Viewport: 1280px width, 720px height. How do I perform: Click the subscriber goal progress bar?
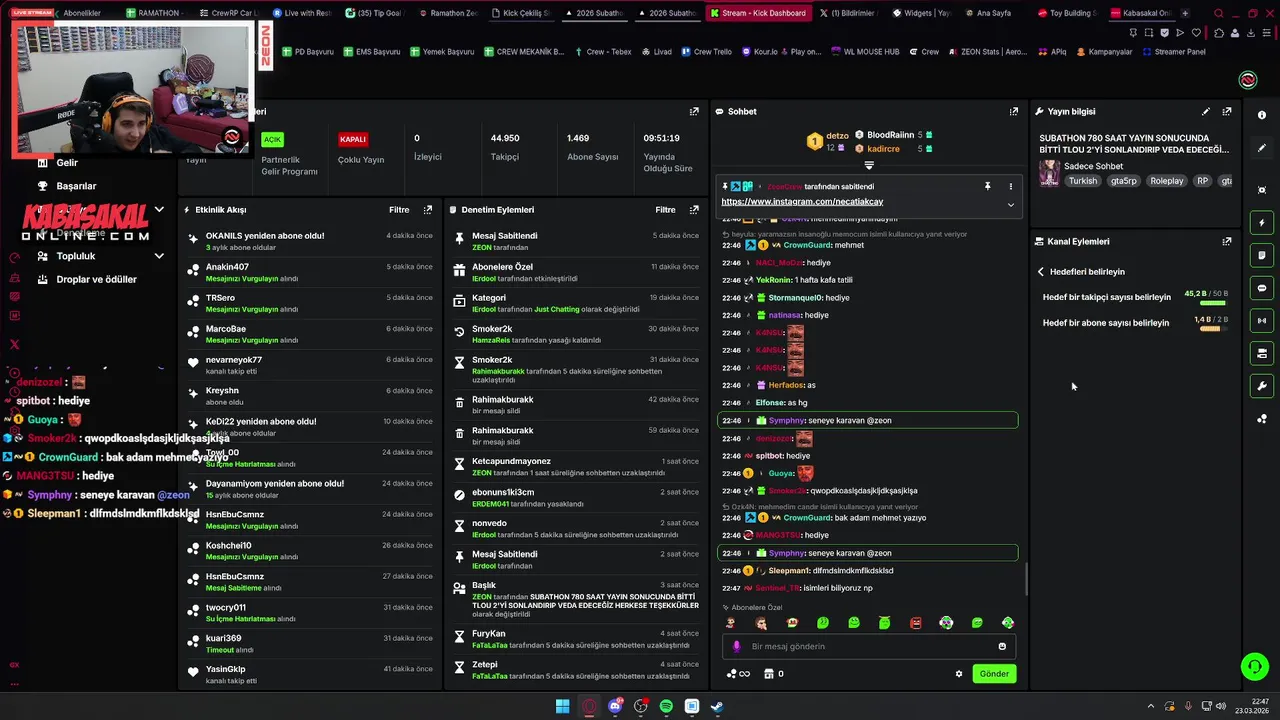[1212, 329]
